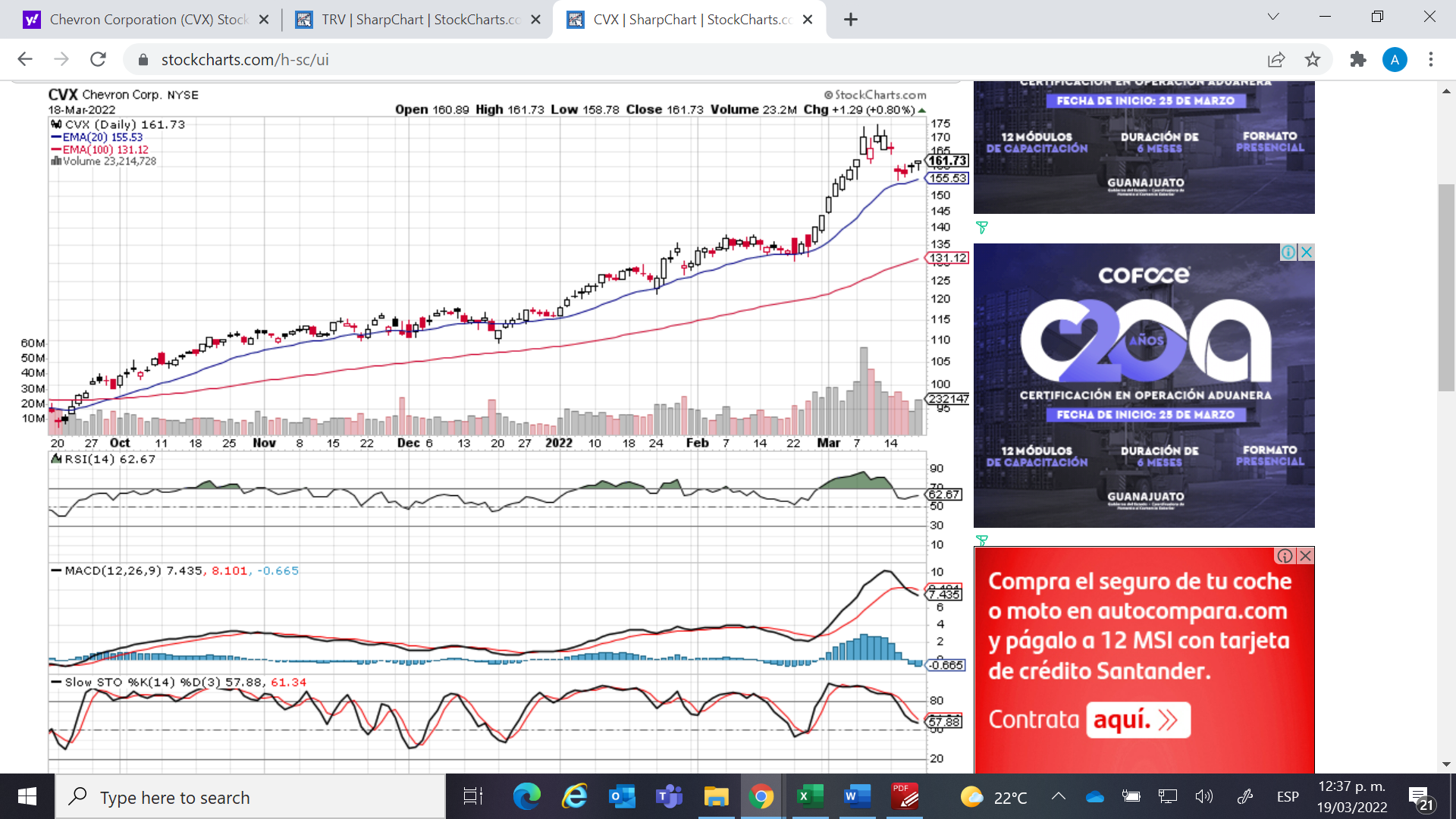Screen dimensions: 1456x819
Task: Close the Santander ad banner
Action: pos(1305,556)
